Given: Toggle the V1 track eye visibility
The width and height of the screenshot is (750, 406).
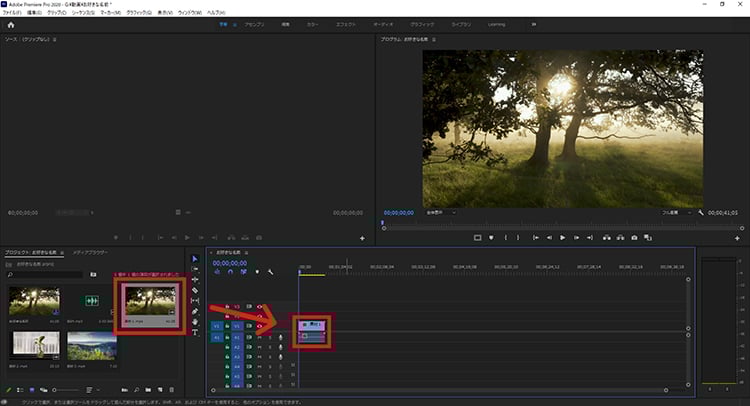Looking at the screenshot, I should coord(260,326).
